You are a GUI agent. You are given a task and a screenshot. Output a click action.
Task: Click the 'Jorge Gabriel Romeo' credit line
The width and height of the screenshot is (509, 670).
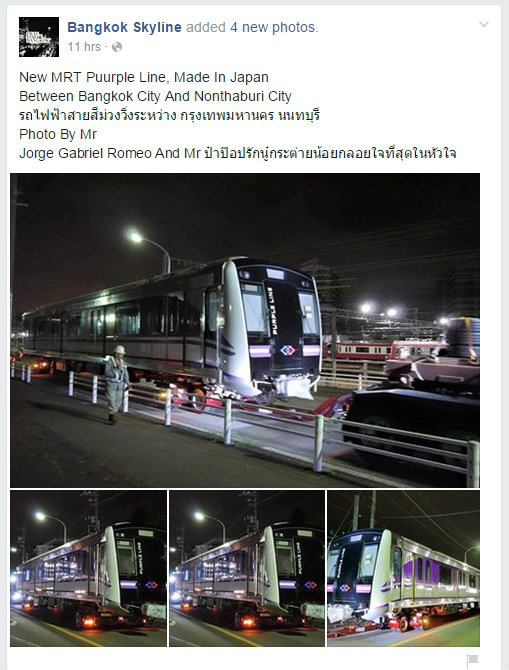238,153
